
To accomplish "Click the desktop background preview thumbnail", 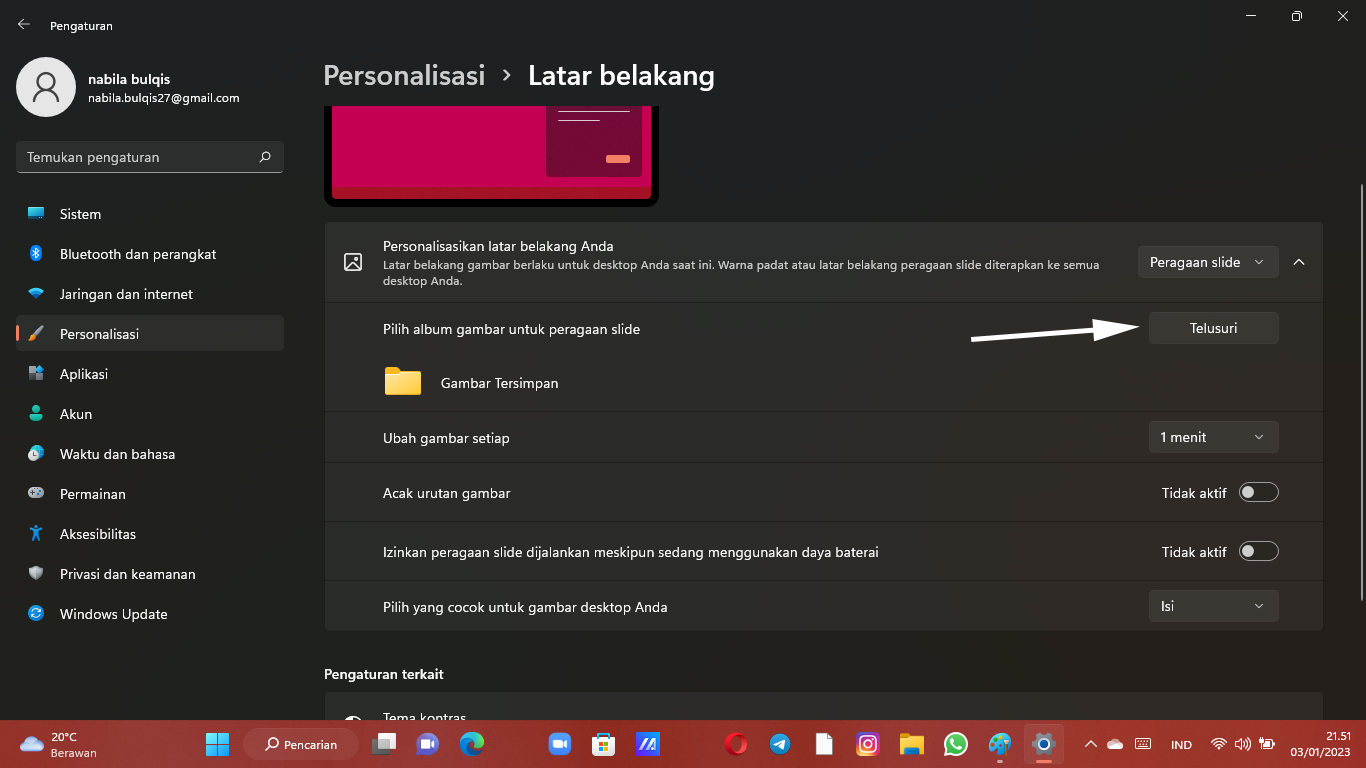I will 491,155.
